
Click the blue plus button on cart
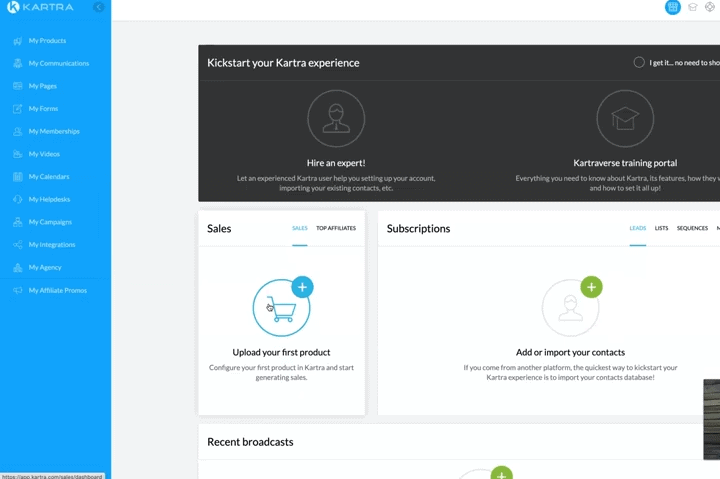(302, 287)
